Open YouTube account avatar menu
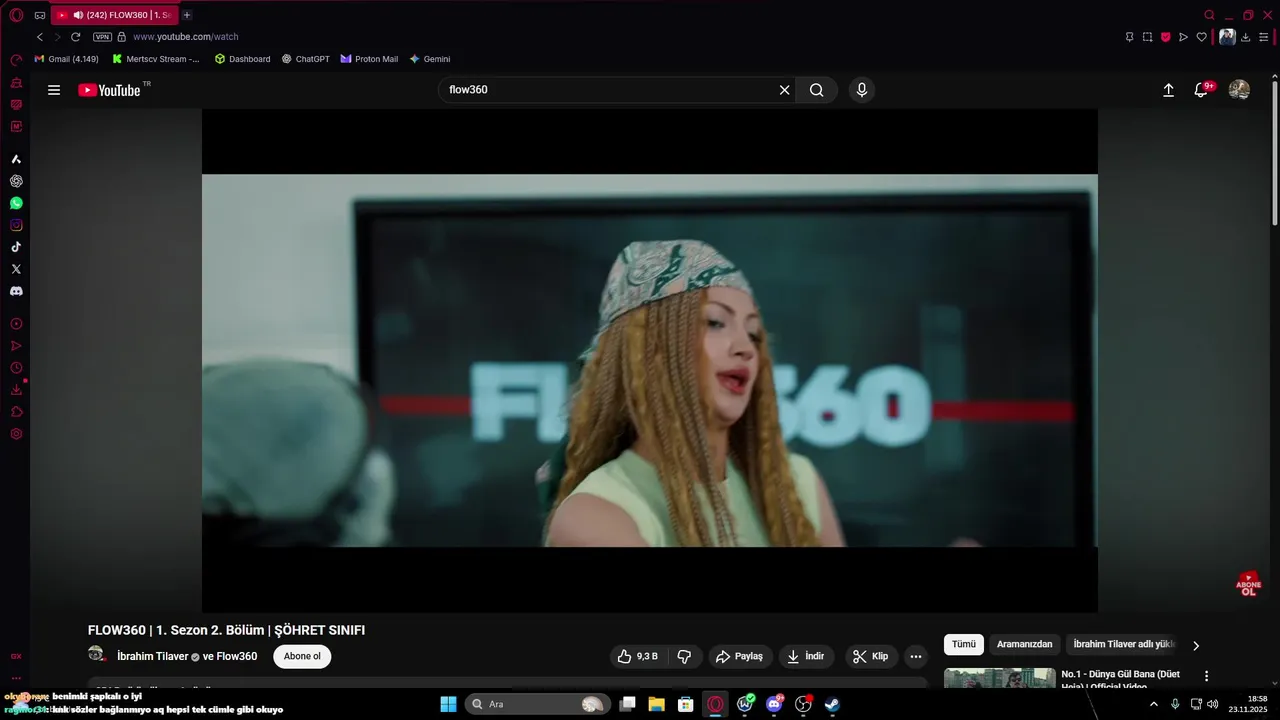 [1239, 90]
